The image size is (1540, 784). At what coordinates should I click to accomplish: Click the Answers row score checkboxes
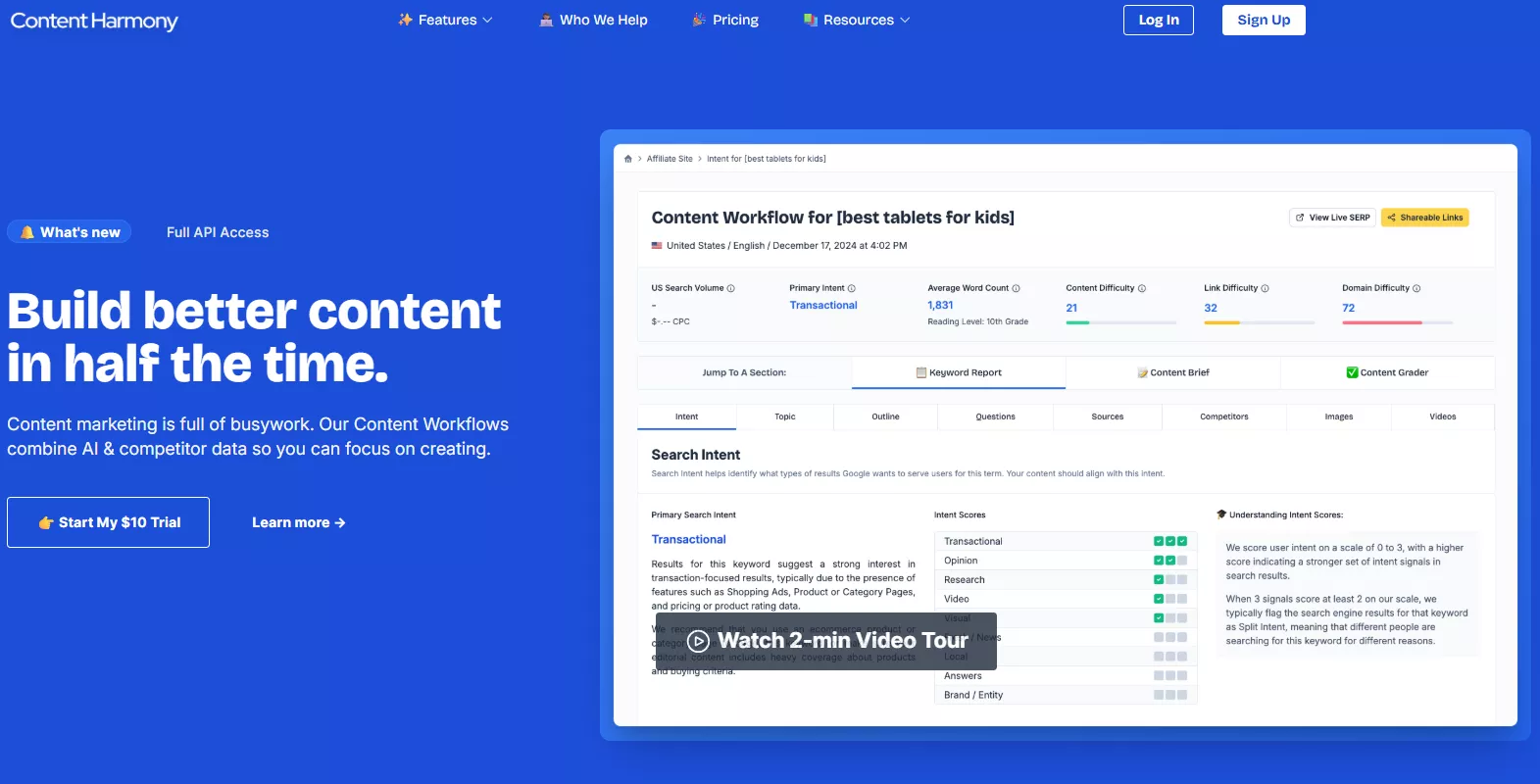click(x=1170, y=676)
